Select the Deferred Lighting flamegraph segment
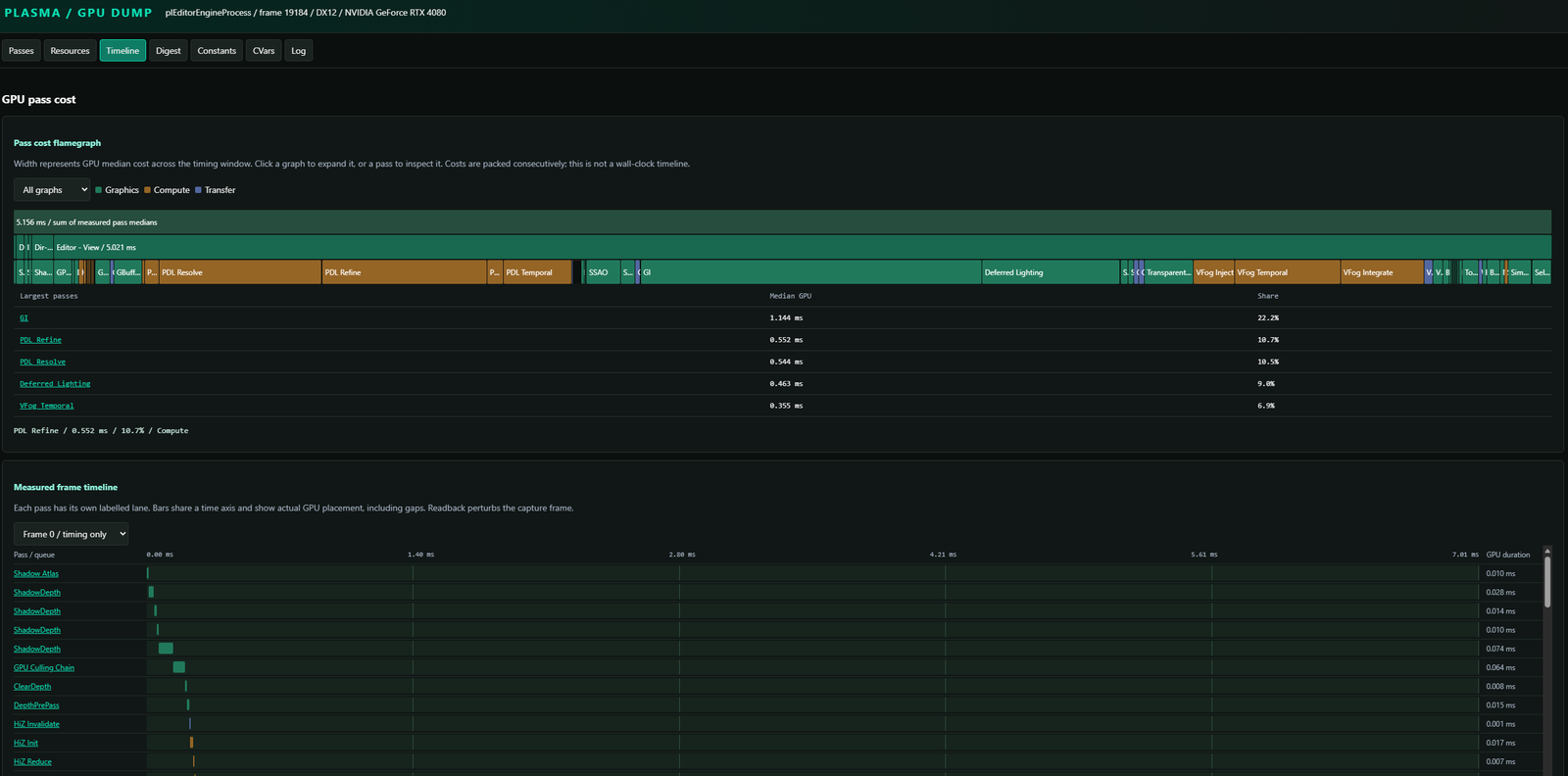This screenshot has width=1568, height=776. pos(1051,272)
